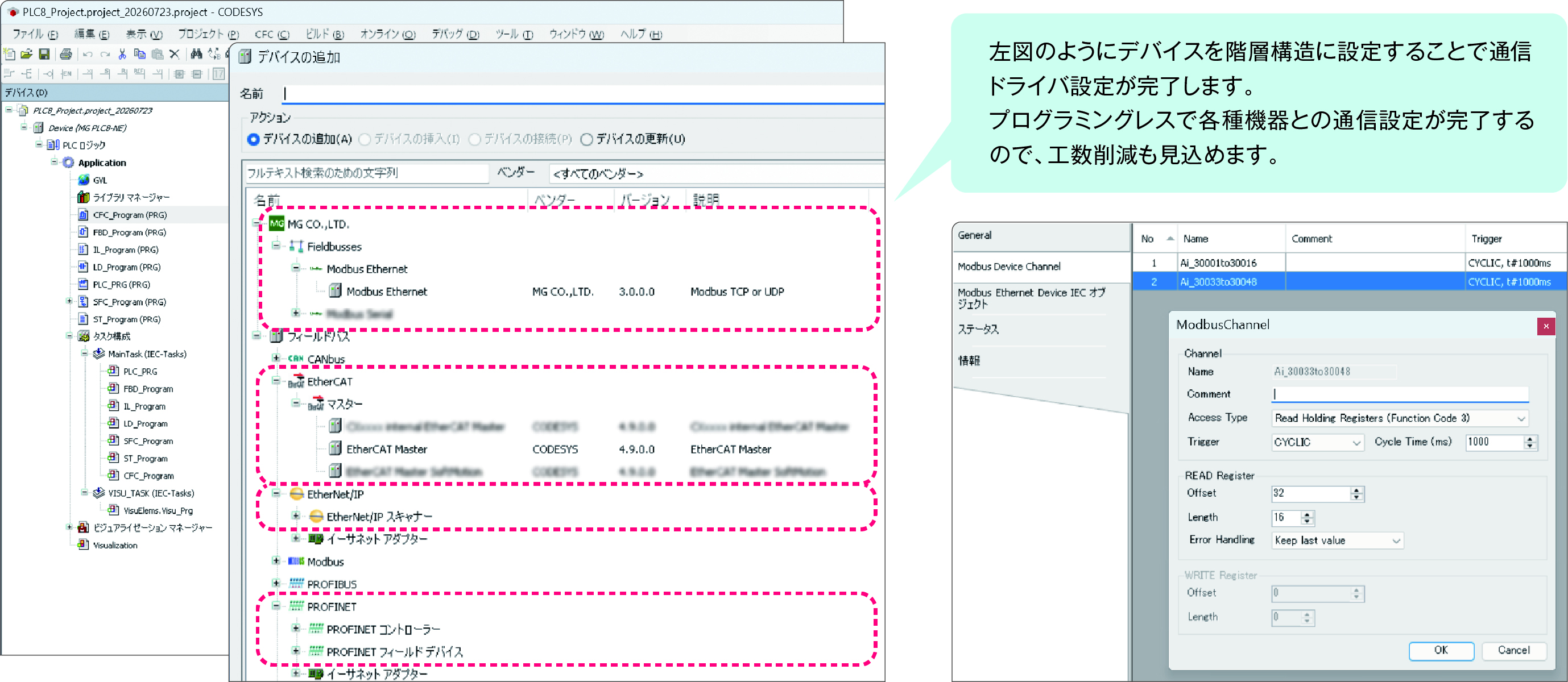Click the Replace A-to-B icon
Viewport: 1568px width, 682px height.
pyautogui.click(x=214, y=54)
